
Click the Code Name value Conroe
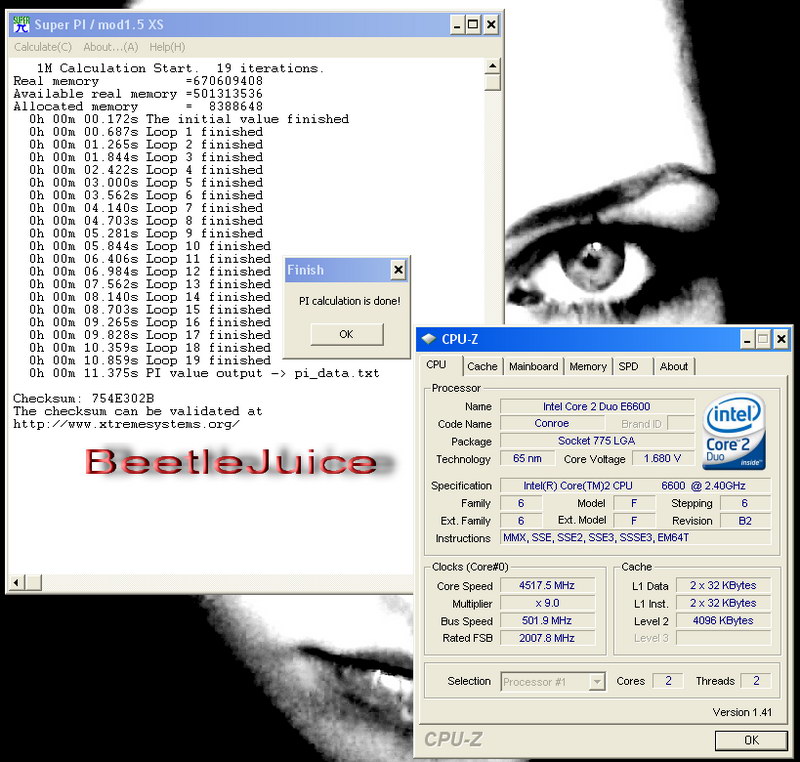pos(552,423)
